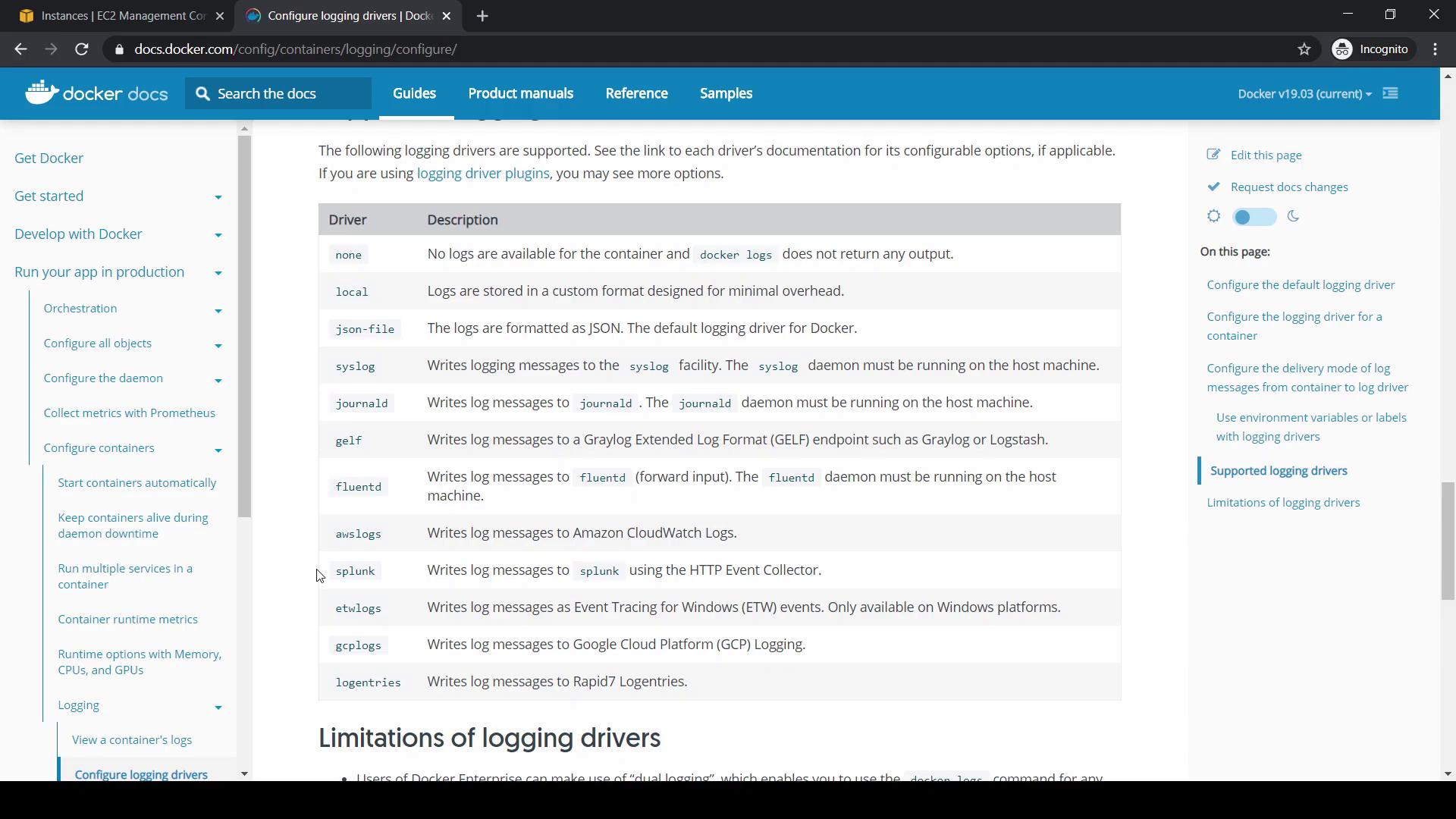
Task: Click the moon dark-mode icon
Action: tap(1294, 216)
